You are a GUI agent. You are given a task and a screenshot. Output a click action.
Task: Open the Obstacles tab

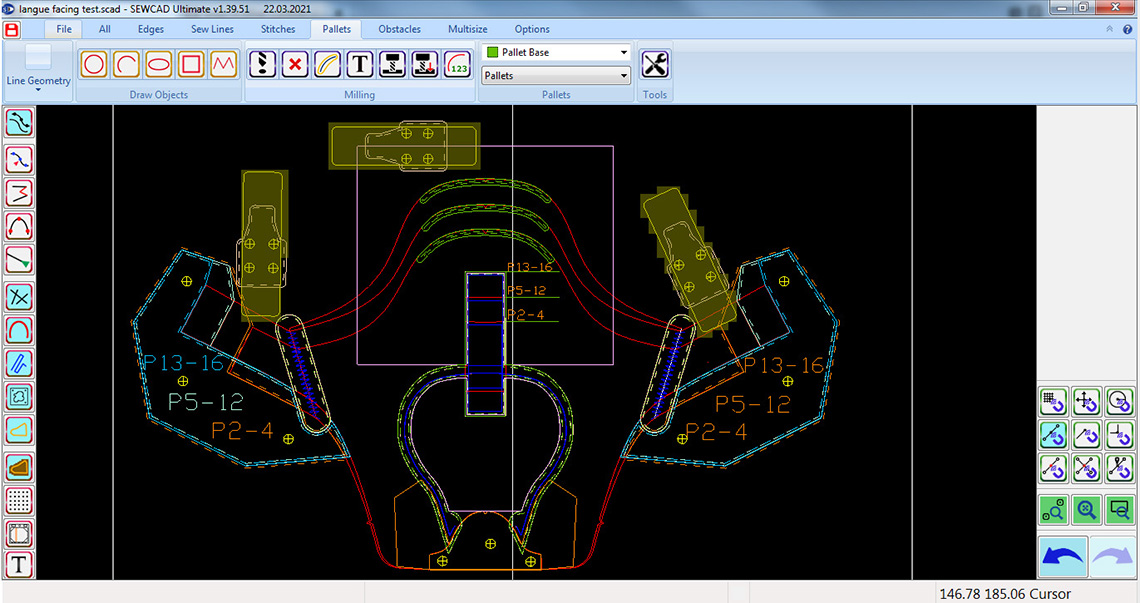[x=399, y=29]
